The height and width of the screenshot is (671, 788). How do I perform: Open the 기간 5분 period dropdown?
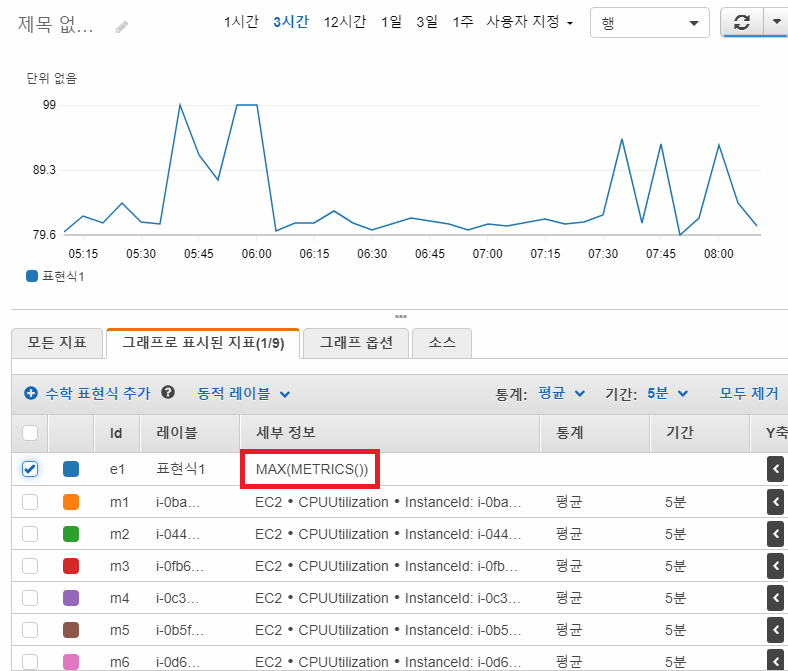[666, 394]
